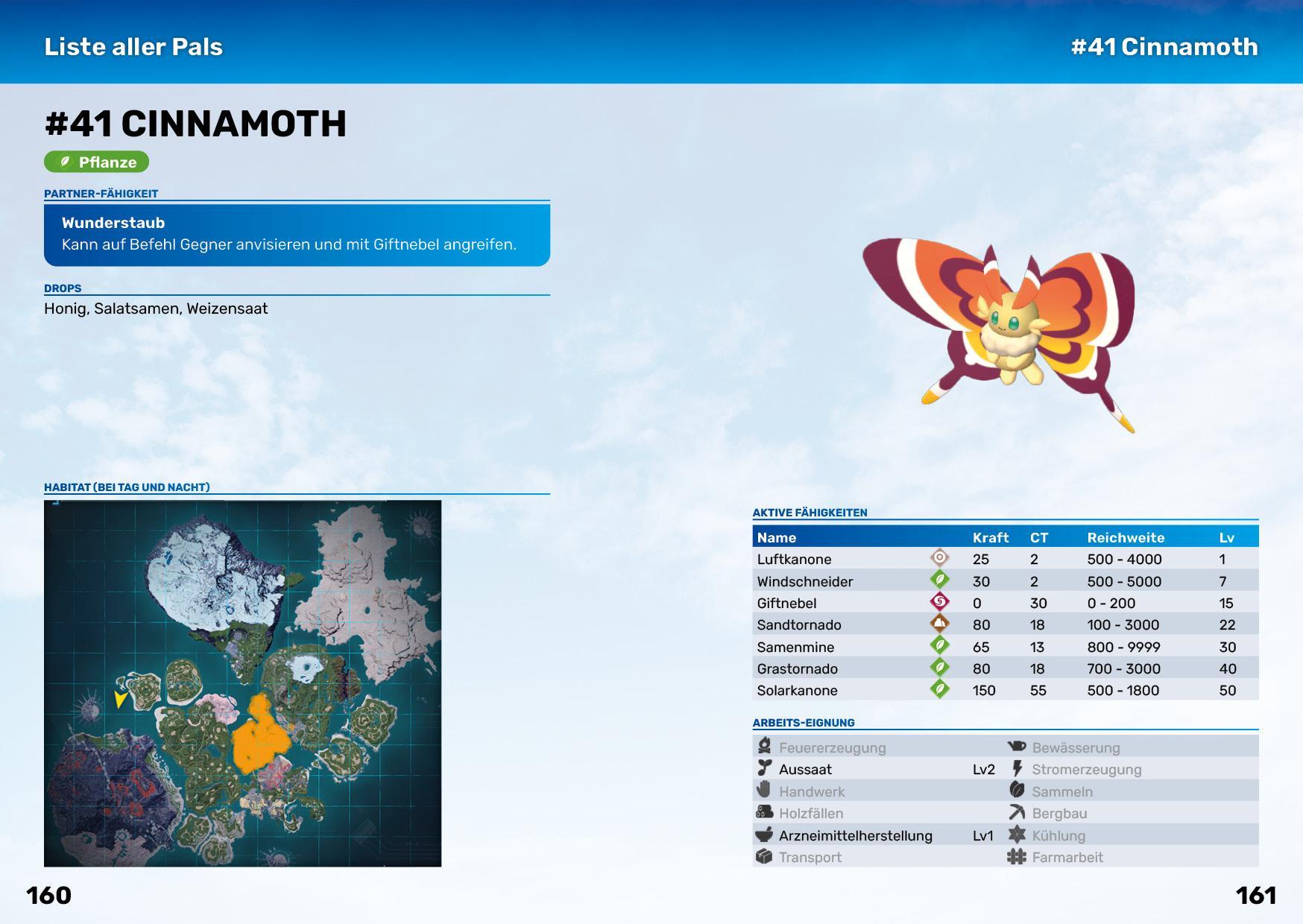Click page number "161"
The width and height of the screenshot is (1303, 924).
[x=1256, y=895]
